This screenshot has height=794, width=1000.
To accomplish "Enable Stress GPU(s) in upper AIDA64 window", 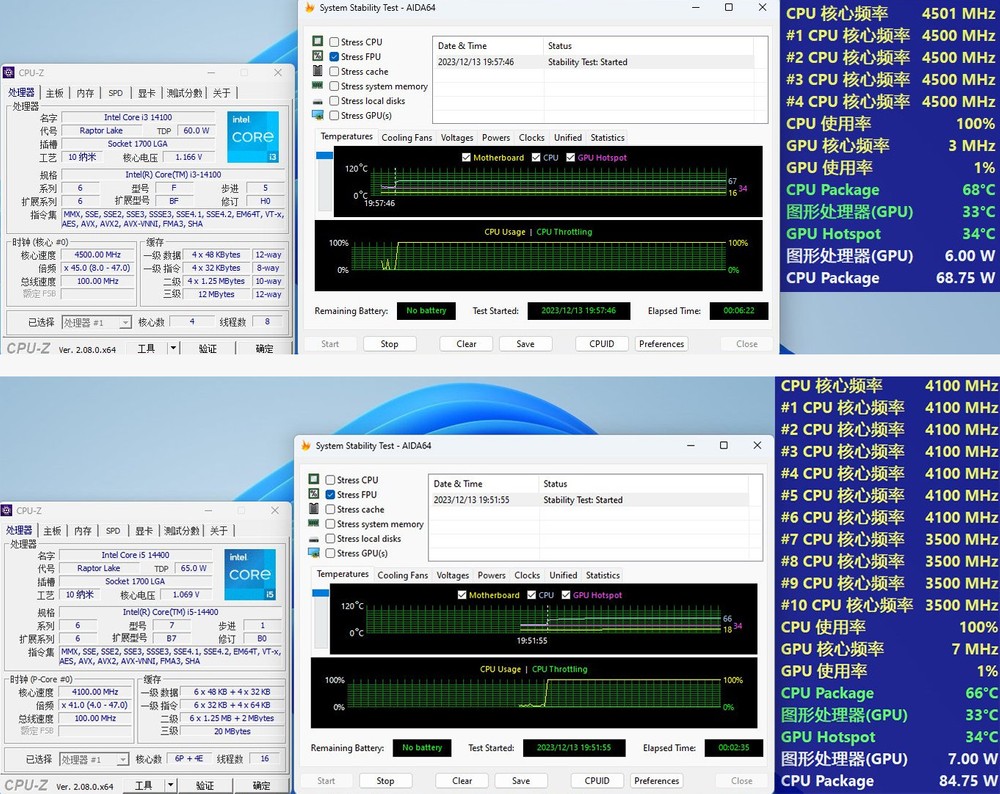I will (x=334, y=115).
